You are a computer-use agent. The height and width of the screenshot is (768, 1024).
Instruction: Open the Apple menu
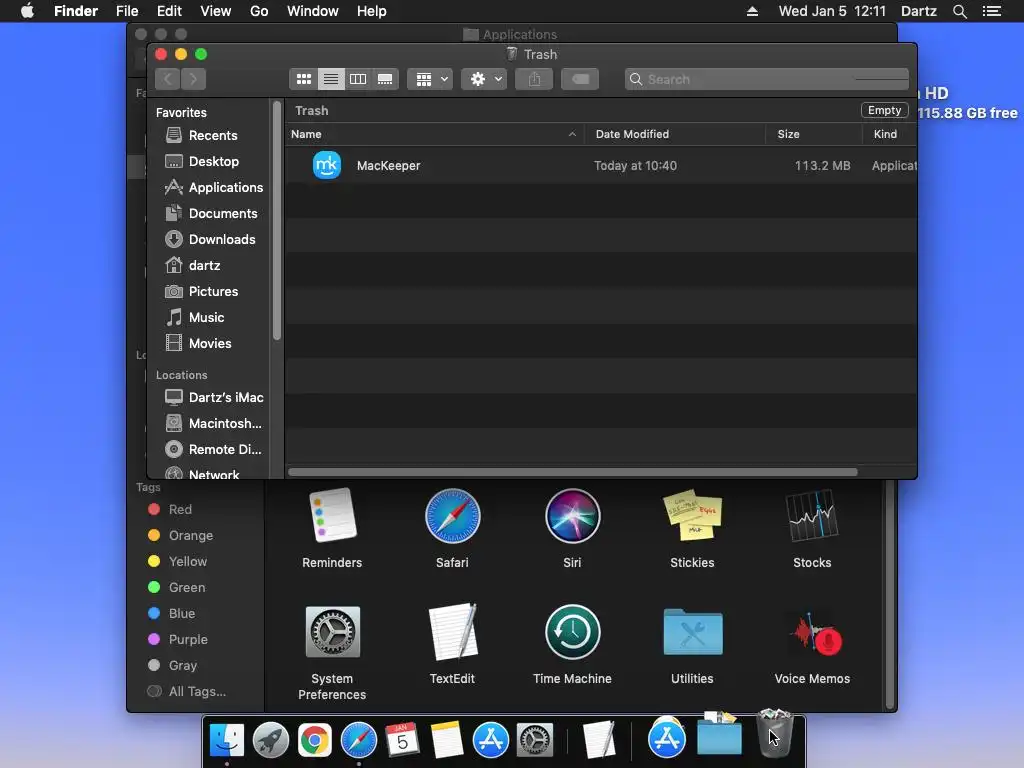click(x=27, y=11)
